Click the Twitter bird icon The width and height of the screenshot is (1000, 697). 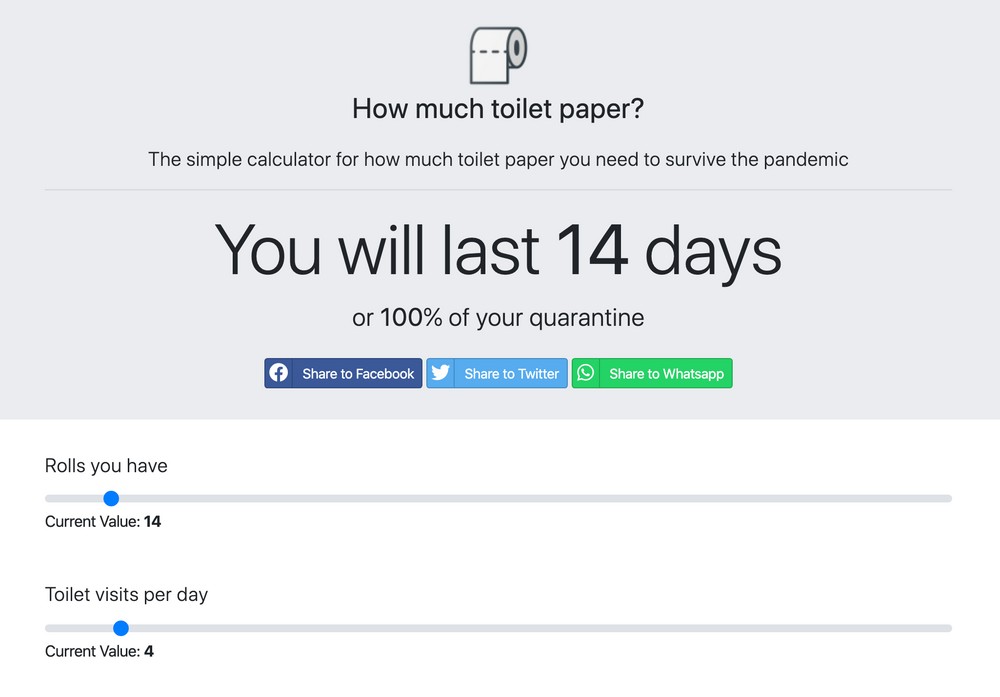(442, 373)
